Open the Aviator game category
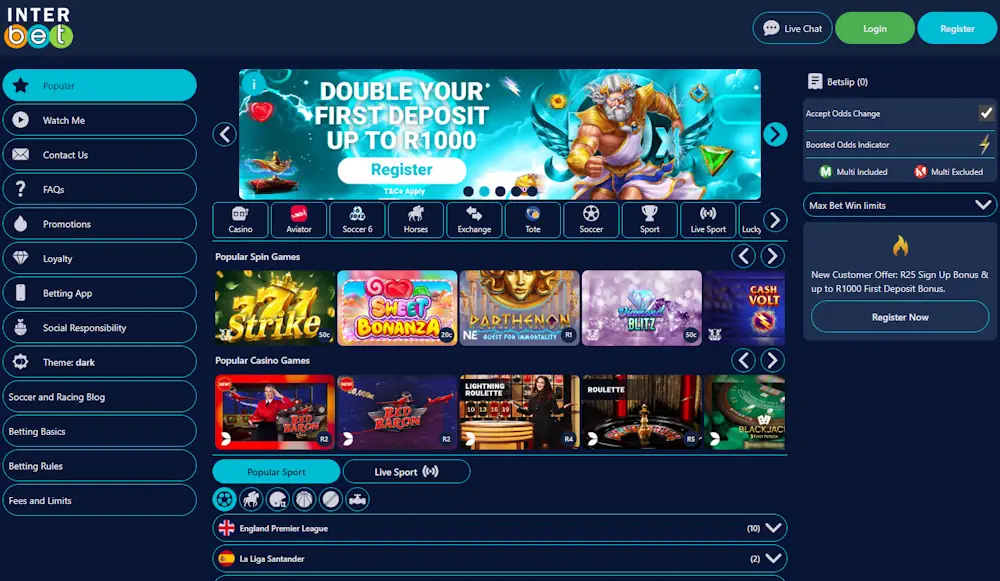This screenshot has height=581, width=1000. (x=298, y=220)
